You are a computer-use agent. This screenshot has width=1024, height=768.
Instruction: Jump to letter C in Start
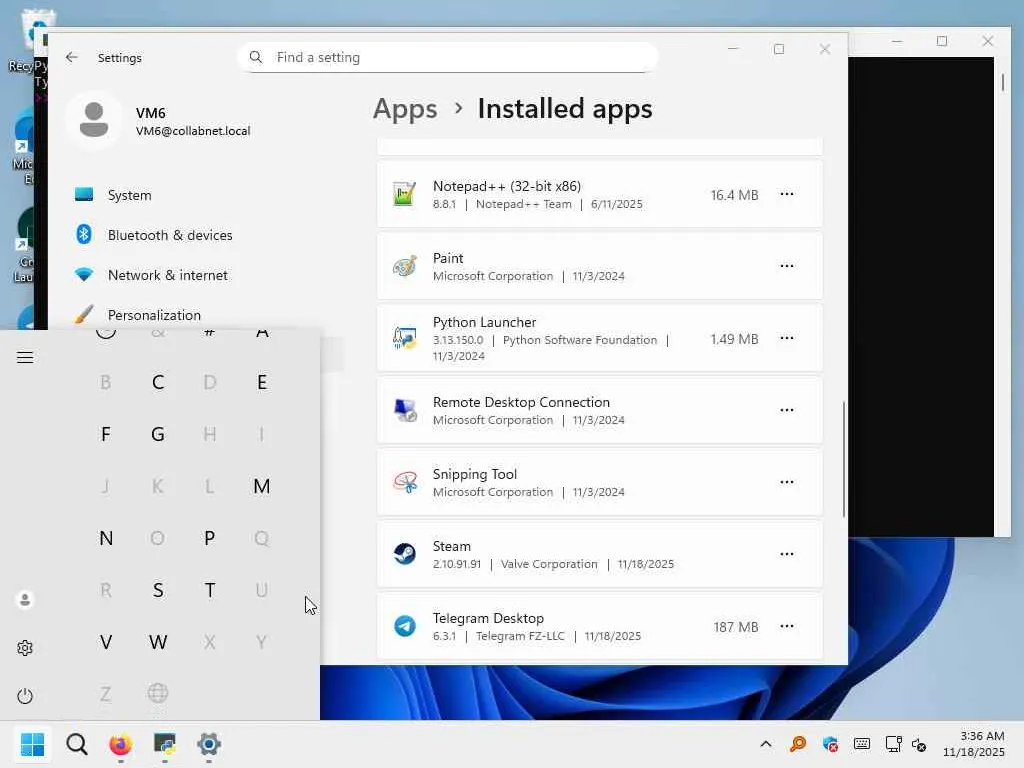pyautogui.click(x=157, y=382)
